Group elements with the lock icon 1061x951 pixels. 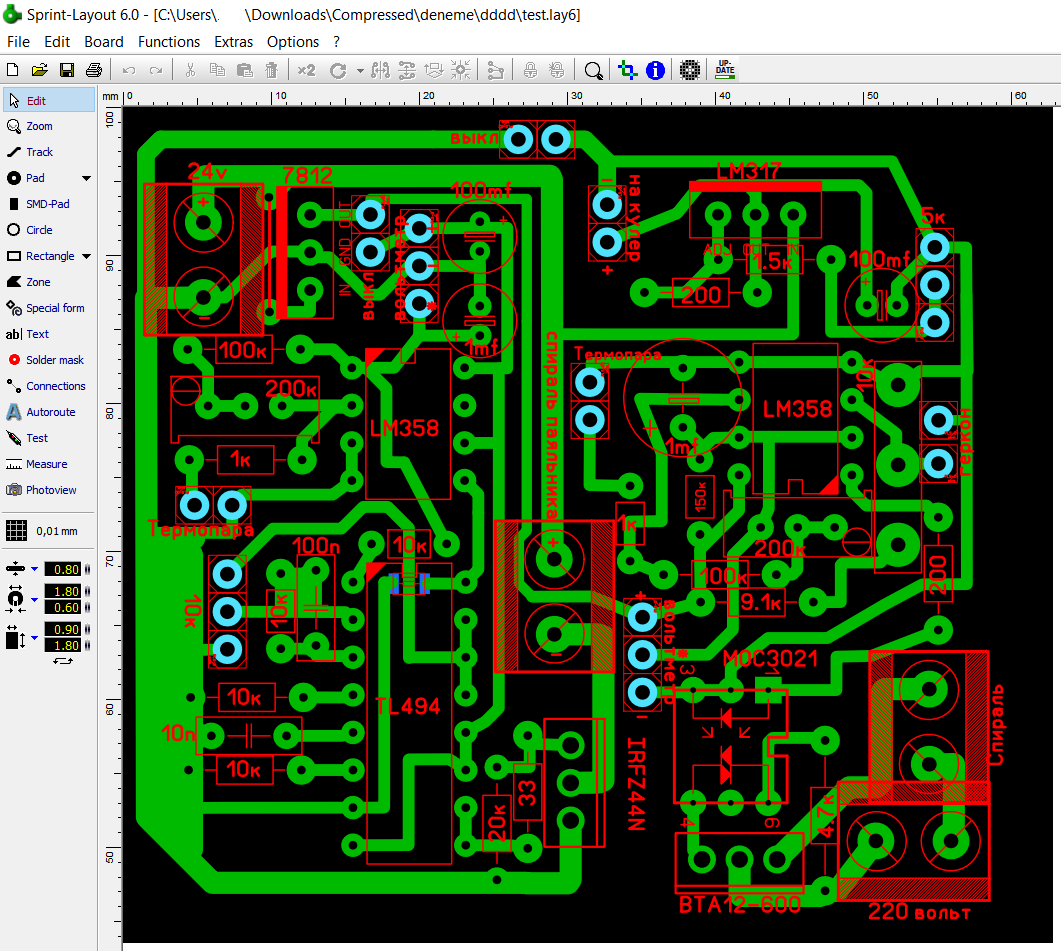530,70
